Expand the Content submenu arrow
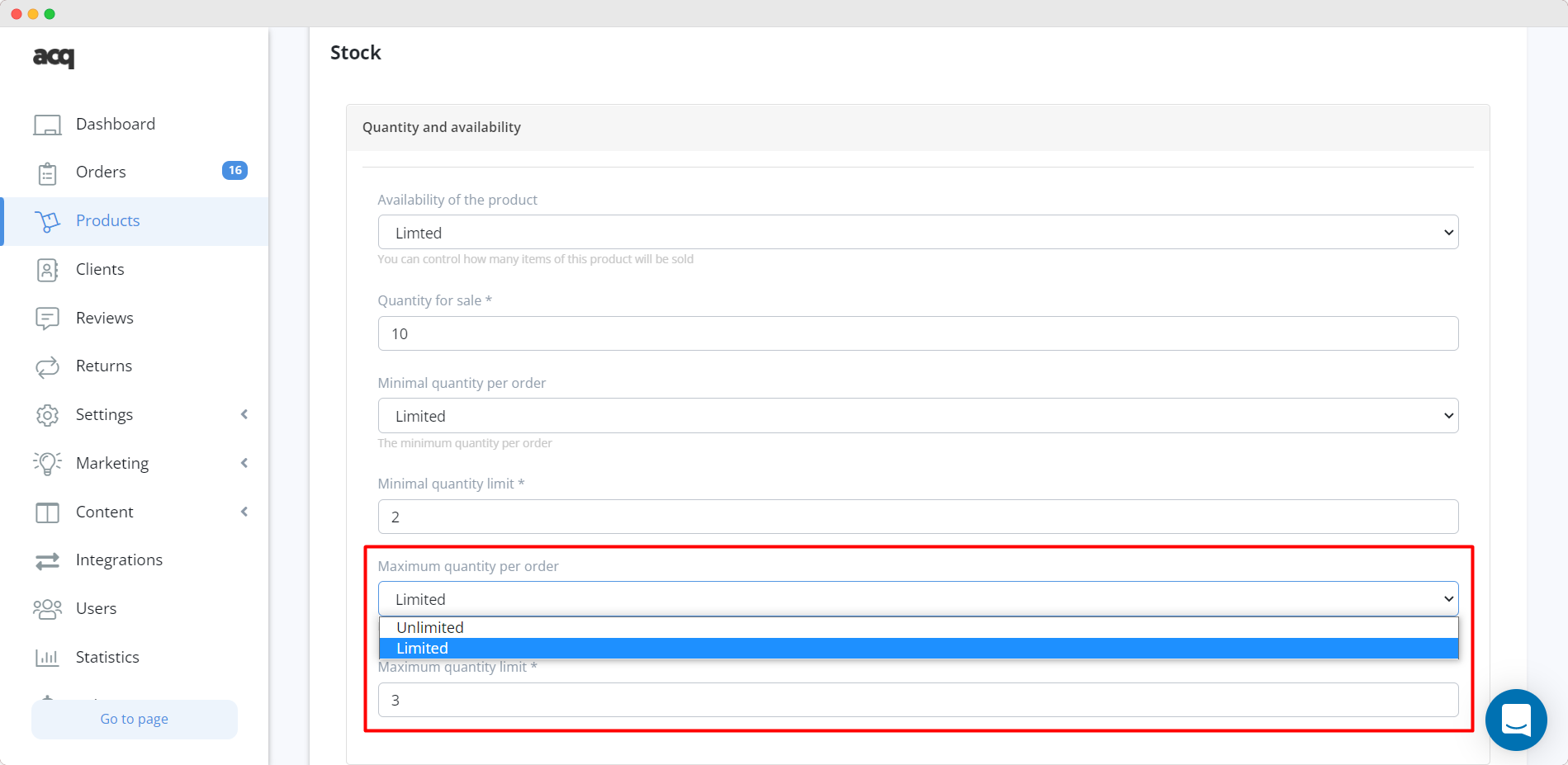The width and height of the screenshot is (1568, 765). coord(244,512)
